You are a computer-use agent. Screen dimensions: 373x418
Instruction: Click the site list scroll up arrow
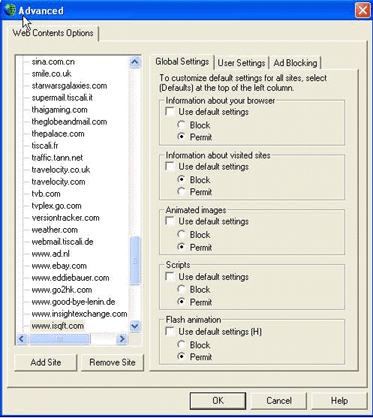tap(135, 62)
